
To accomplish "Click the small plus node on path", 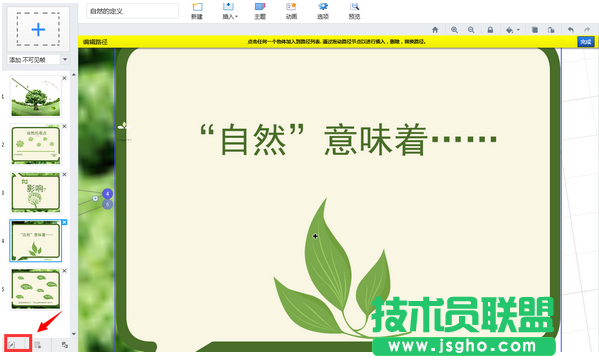I will pos(95,198).
